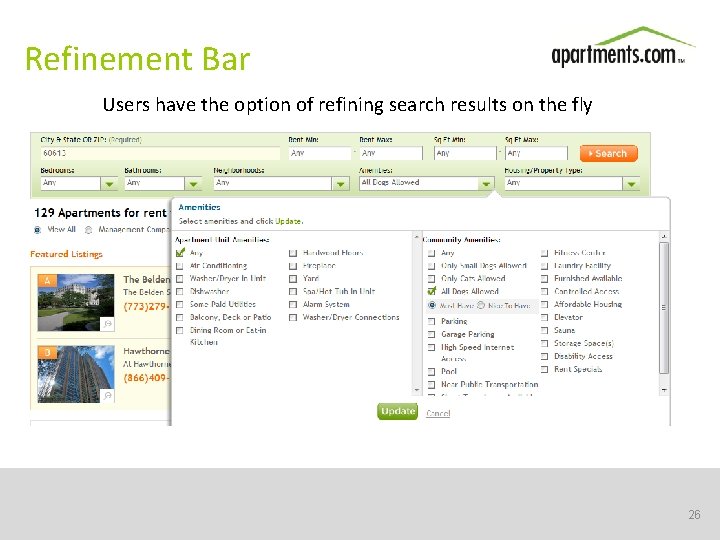This screenshot has height=540, width=720.
Task: Check the Rent Specials checkbox
Action: (545, 369)
